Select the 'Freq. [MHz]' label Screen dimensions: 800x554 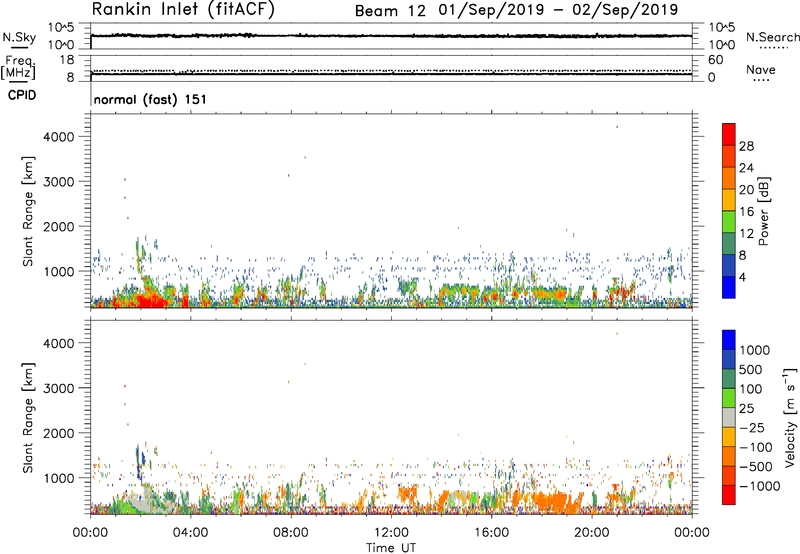point(18,68)
